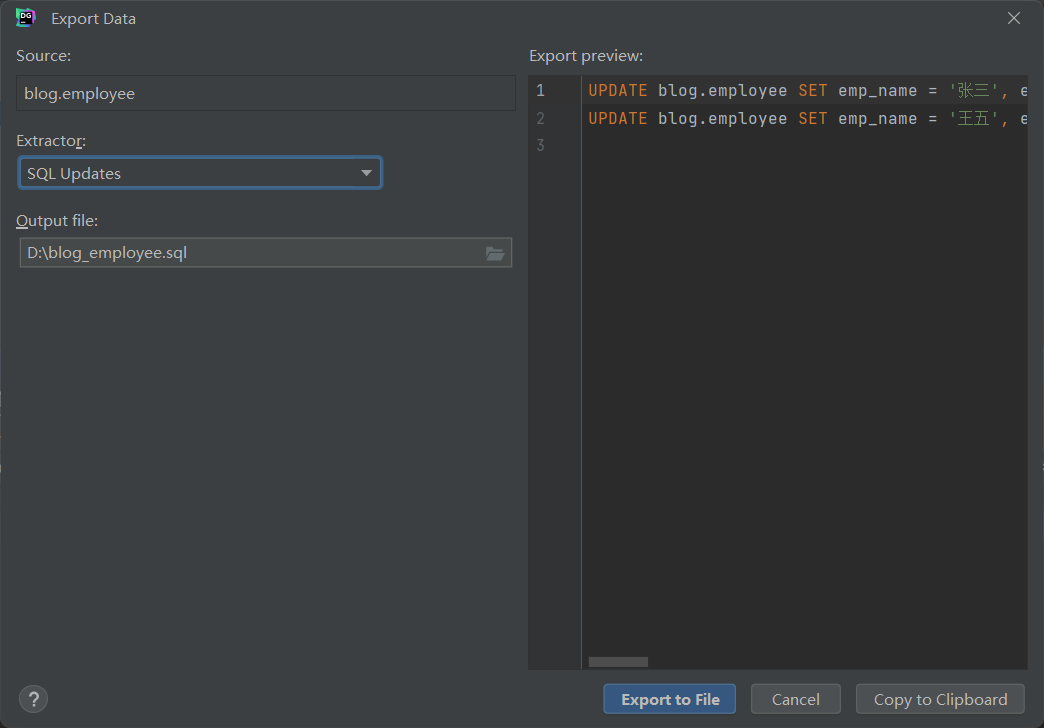Viewport: 1044px width, 728px height.
Task: Open the help question mark button
Action: pos(33,699)
